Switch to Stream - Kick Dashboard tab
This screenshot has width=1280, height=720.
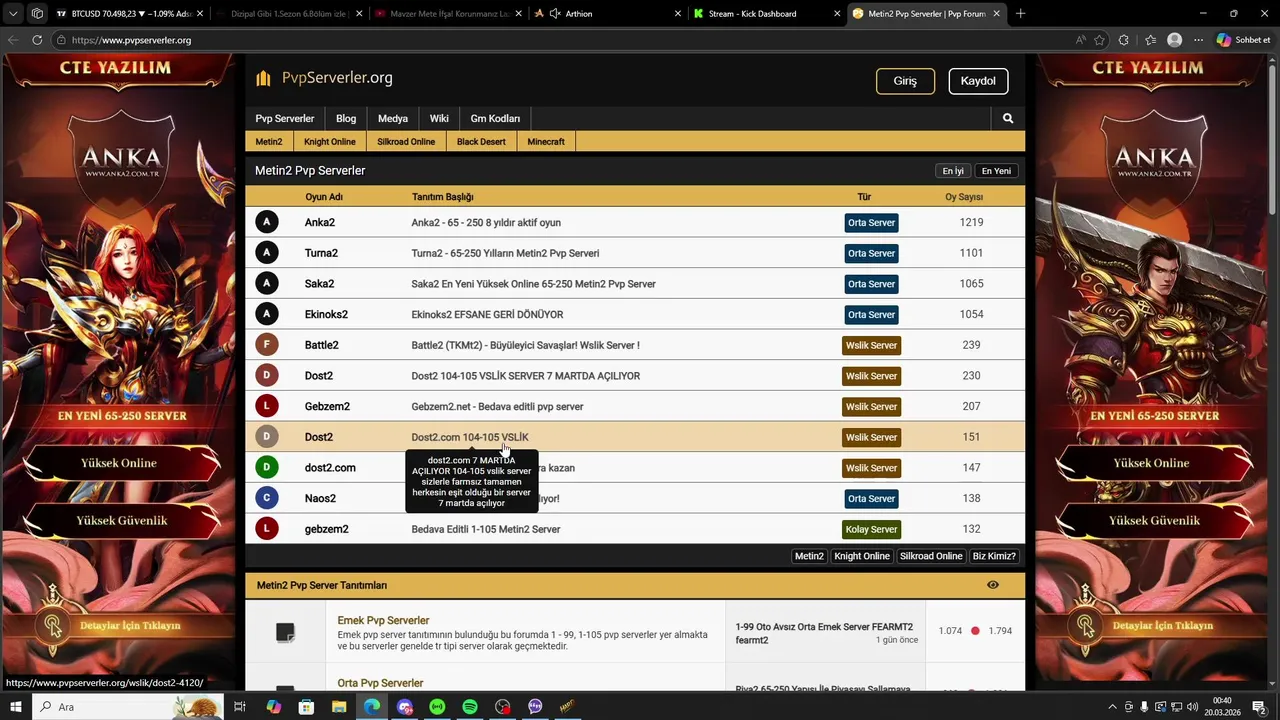click(767, 14)
